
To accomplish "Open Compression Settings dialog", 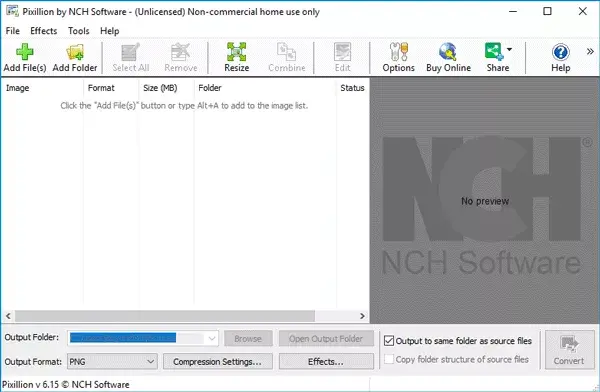I will coord(217,361).
